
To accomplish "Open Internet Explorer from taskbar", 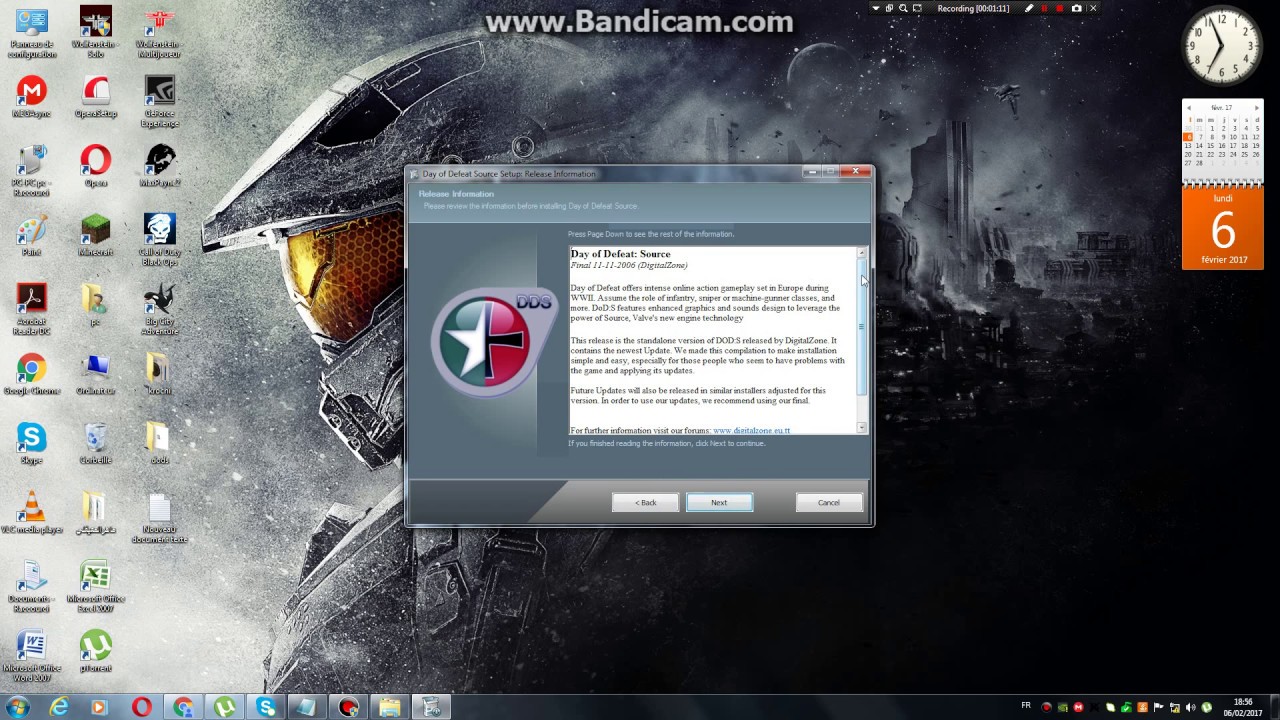I will [59, 707].
